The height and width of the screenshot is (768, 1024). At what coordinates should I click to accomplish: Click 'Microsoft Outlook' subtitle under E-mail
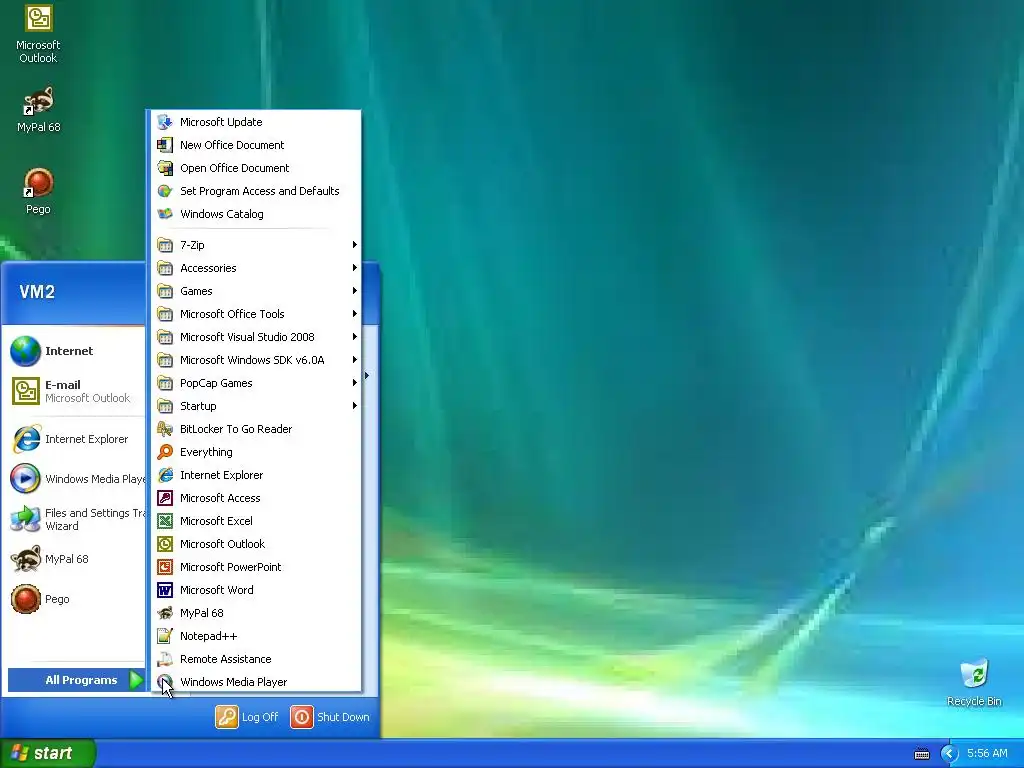point(88,398)
